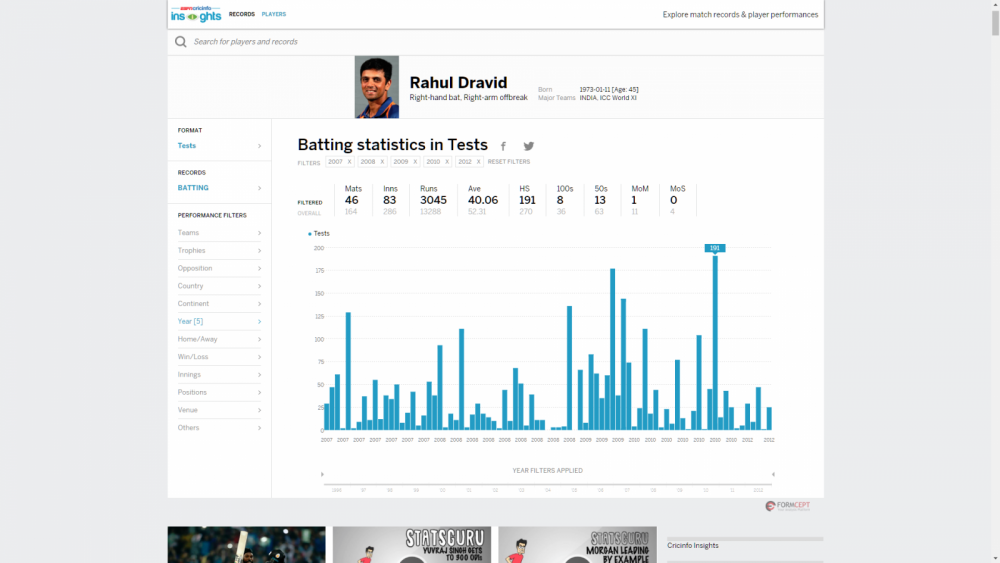
Task: Expand the Continent filter
Action: tap(219, 304)
